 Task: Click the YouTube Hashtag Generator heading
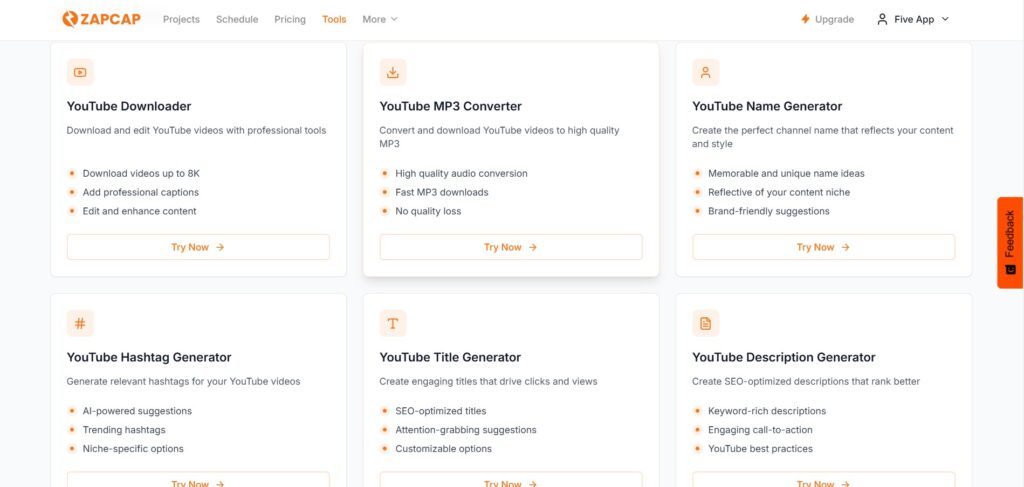[x=149, y=358]
